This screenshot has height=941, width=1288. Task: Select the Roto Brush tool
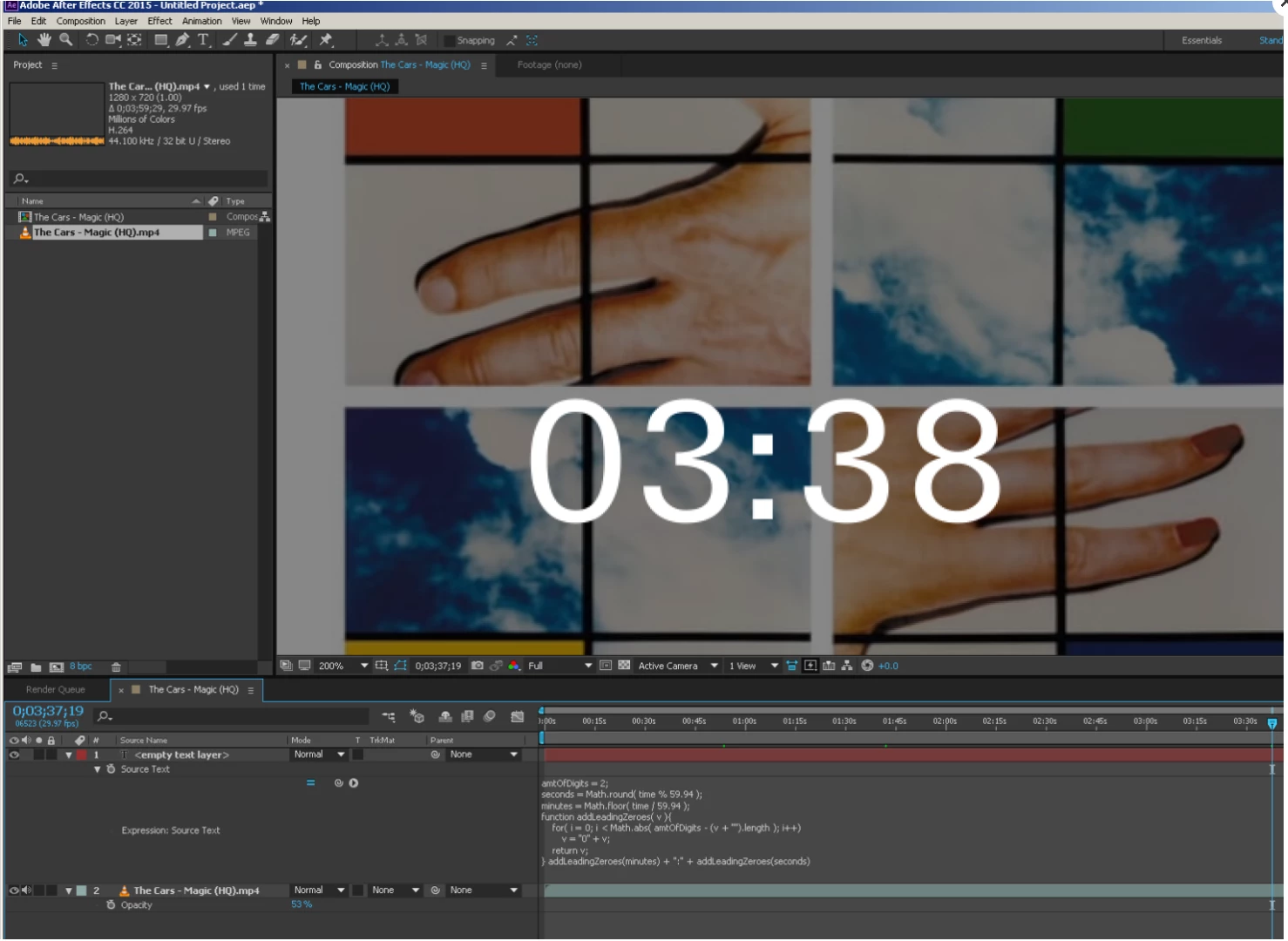pyautogui.click(x=298, y=40)
